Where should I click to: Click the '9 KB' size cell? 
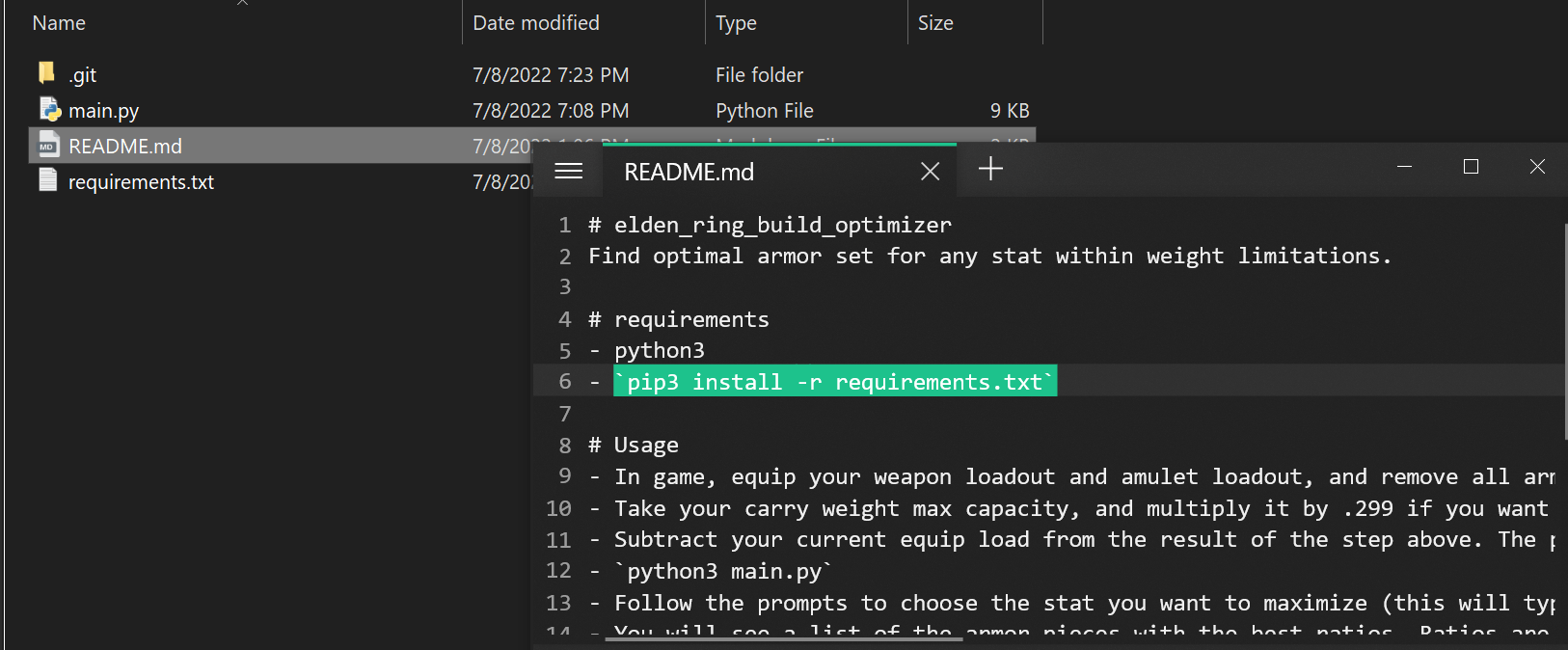(x=1010, y=111)
